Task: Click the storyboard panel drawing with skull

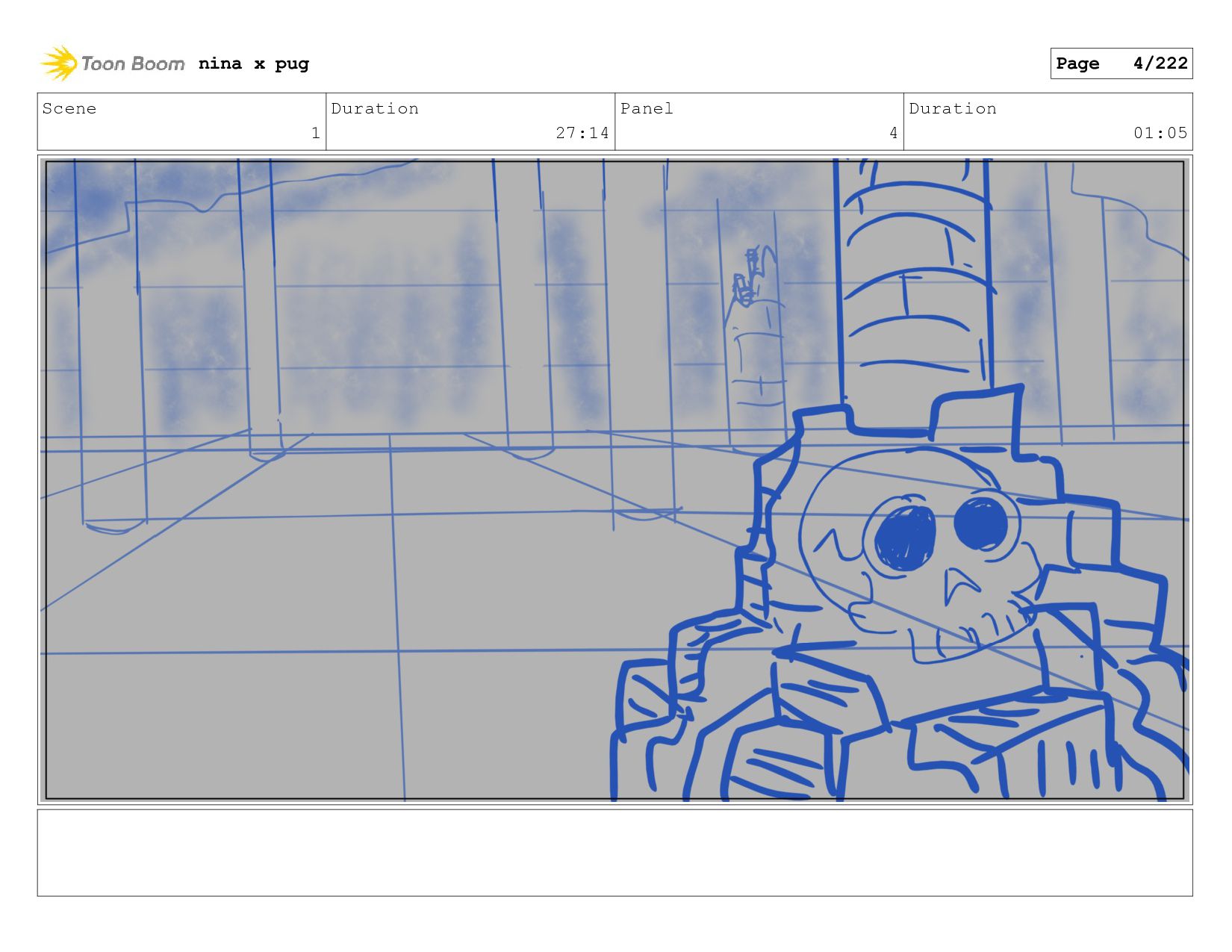Action: point(615,480)
